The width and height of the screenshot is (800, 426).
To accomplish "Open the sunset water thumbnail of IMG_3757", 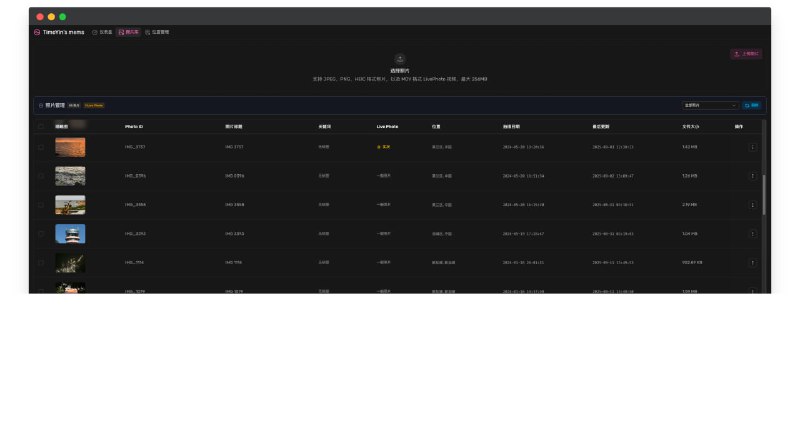I will click(x=70, y=147).
